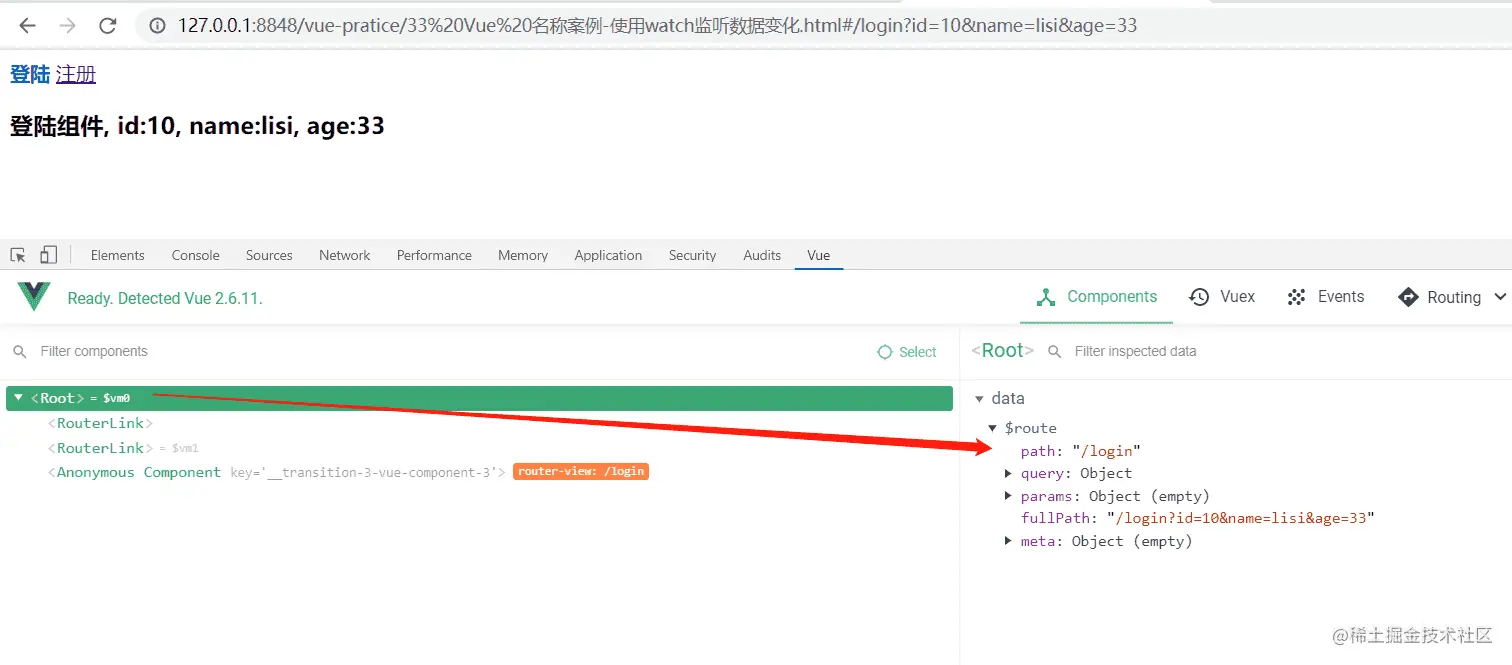
Task: Collapse the data section arrow
Action: click(x=979, y=399)
